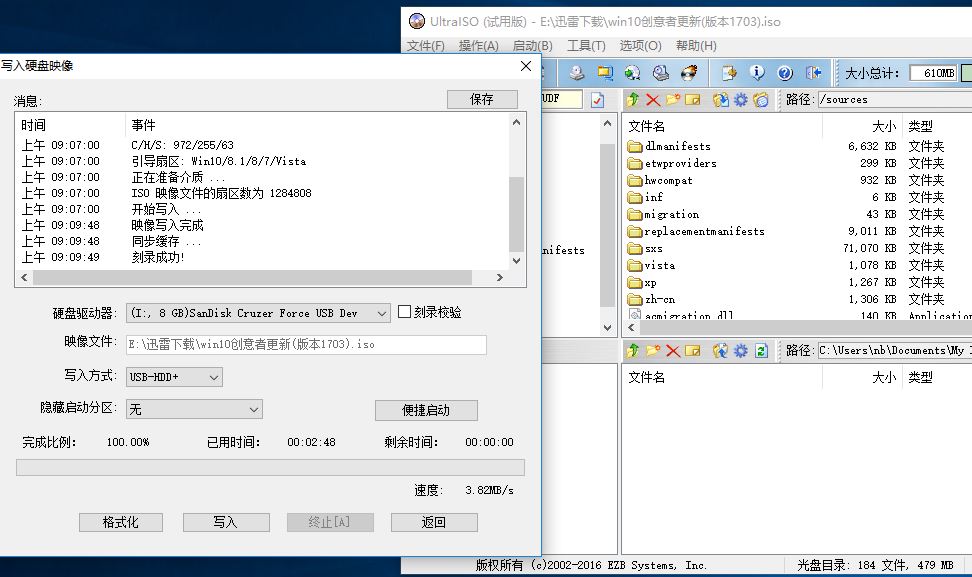
Task: Click the /sources path field in image pane
Action: (895, 99)
